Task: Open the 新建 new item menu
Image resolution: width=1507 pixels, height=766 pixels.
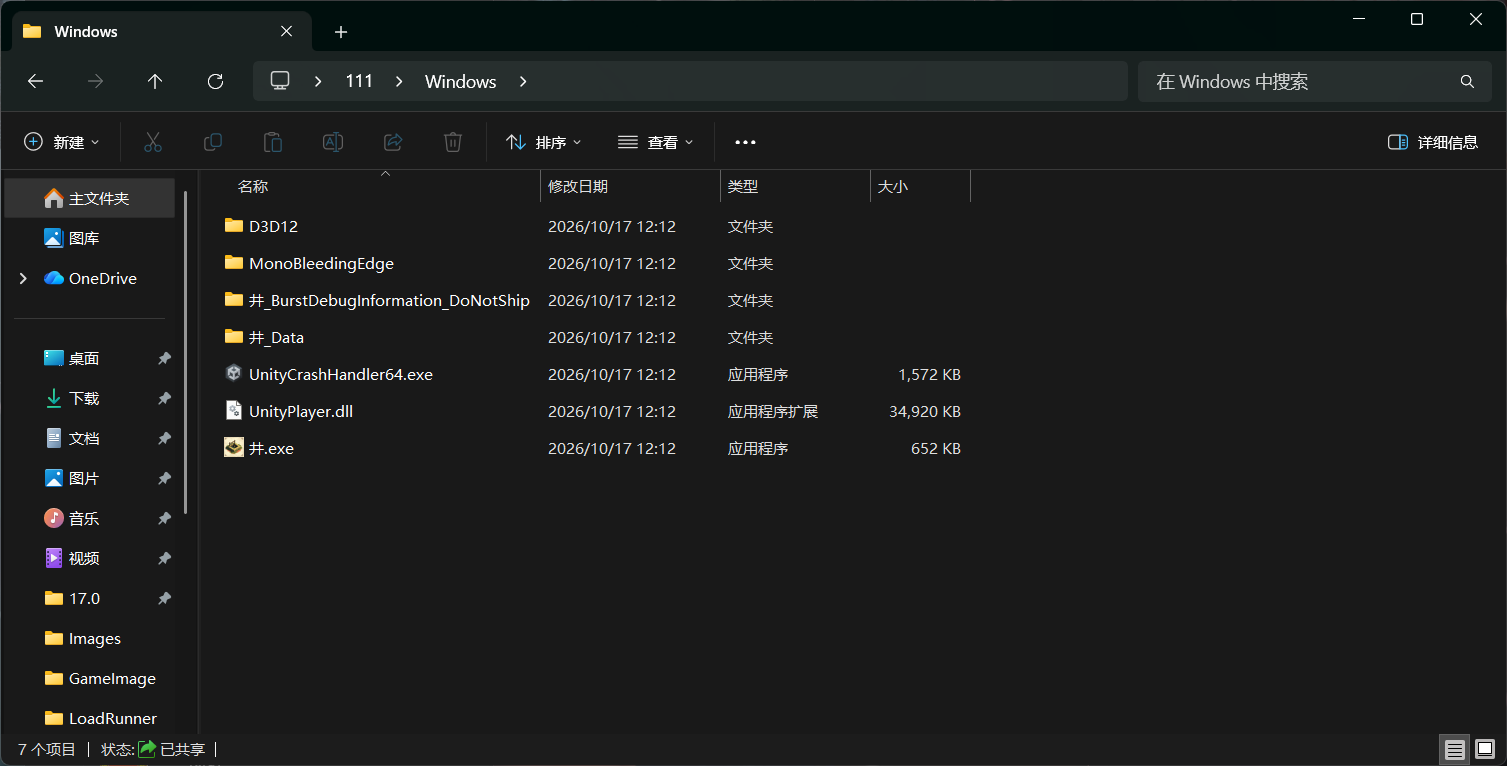Action: (x=62, y=142)
